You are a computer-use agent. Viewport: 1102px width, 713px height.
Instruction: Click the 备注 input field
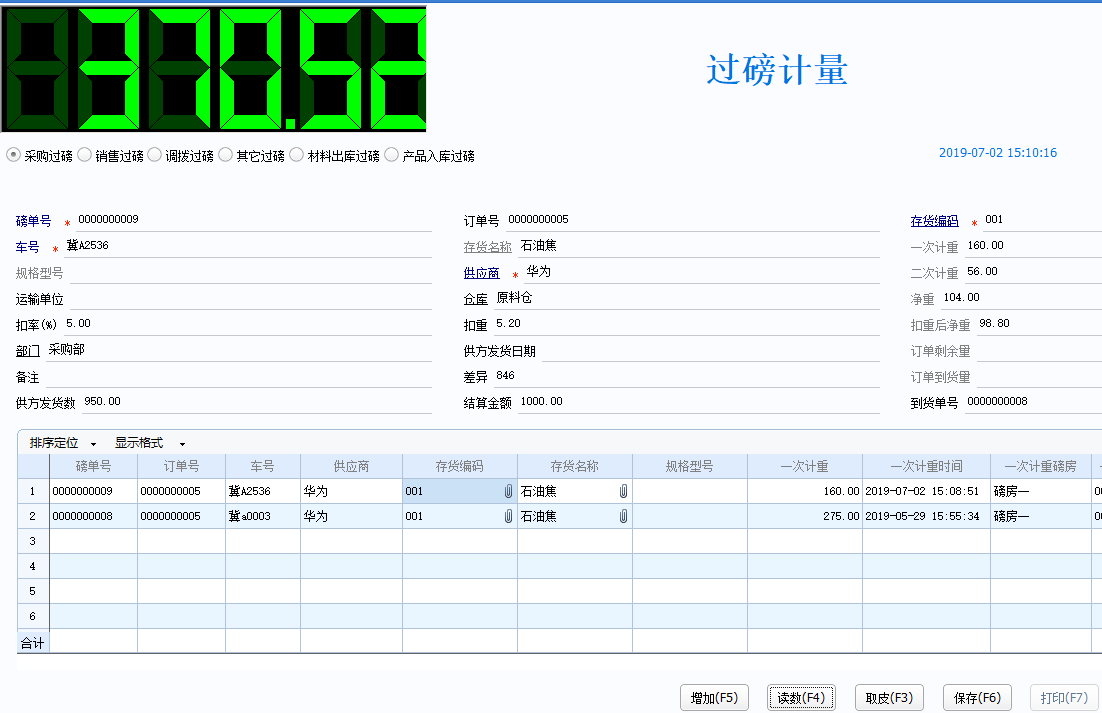238,376
